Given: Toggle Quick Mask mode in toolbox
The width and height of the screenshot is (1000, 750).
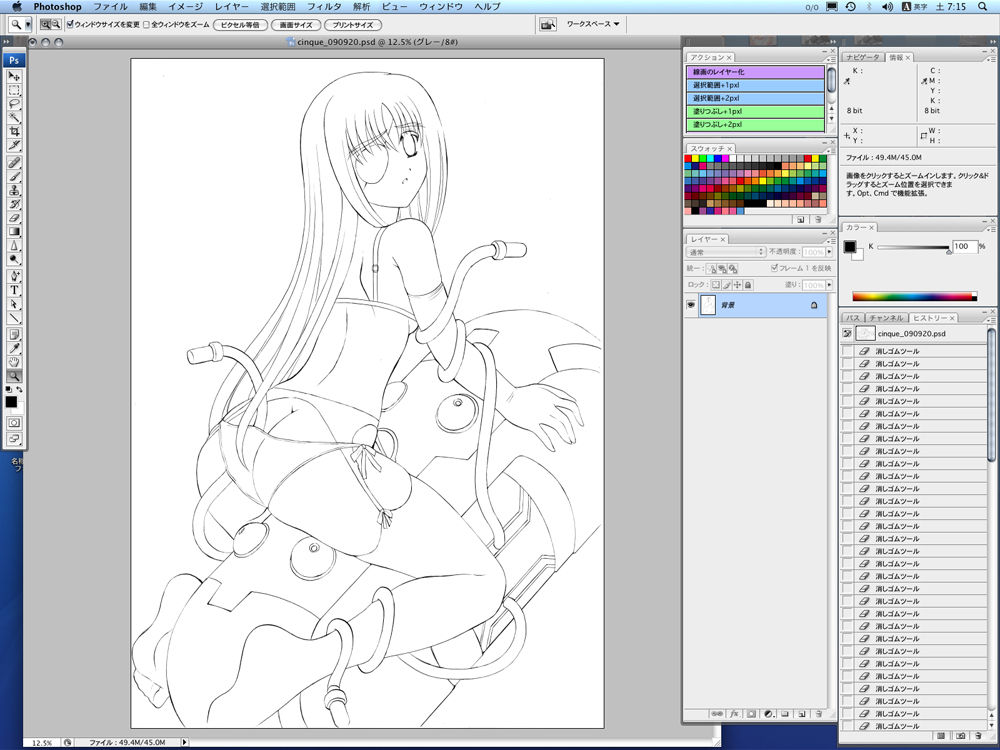Looking at the screenshot, I should [x=14, y=423].
